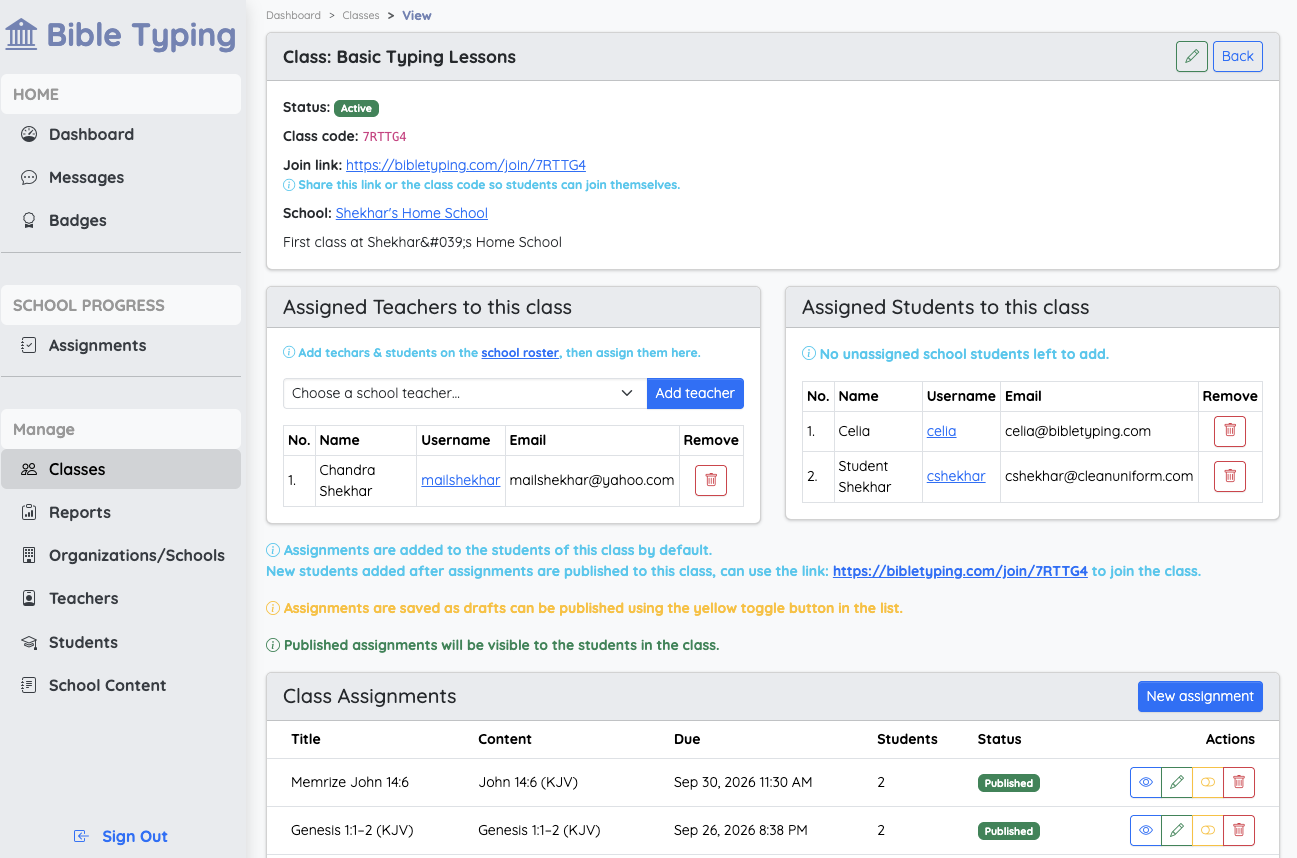This screenshot has width=1297, height=858.
Task: Open the cshekhar username link
Action: coord(956,476)
